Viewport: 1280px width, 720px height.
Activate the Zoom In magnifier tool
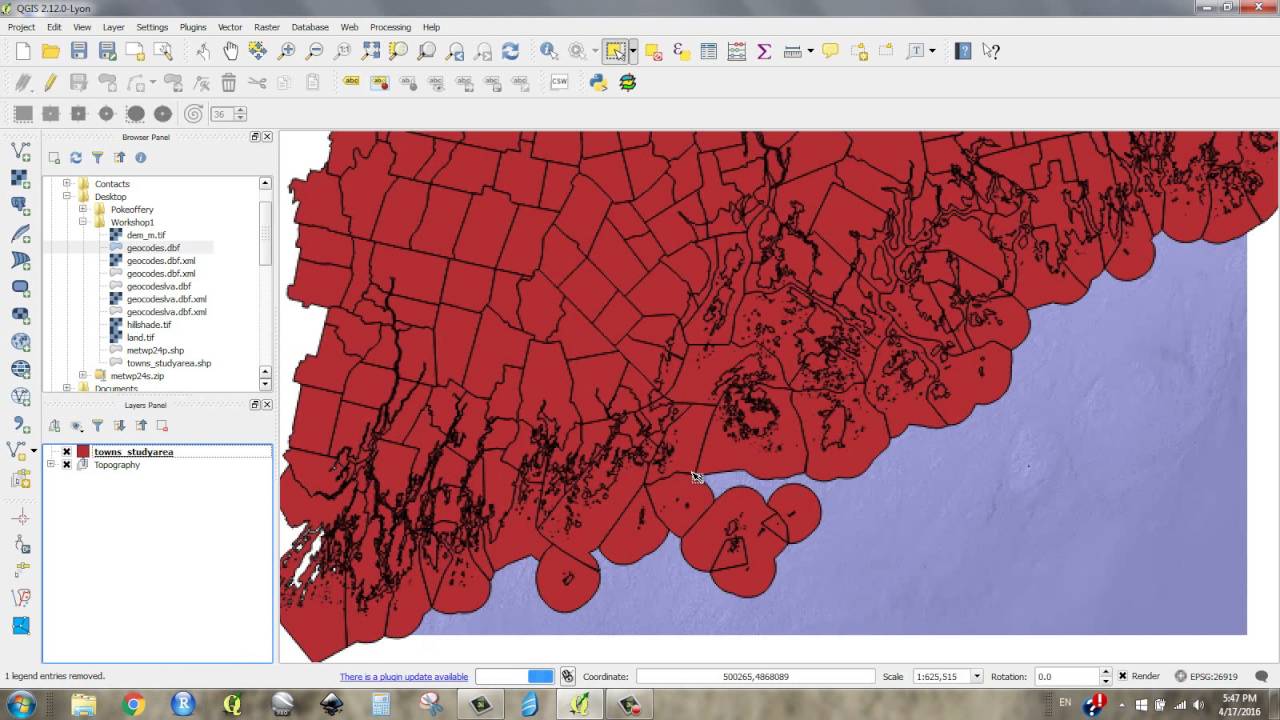click(287, 51)
